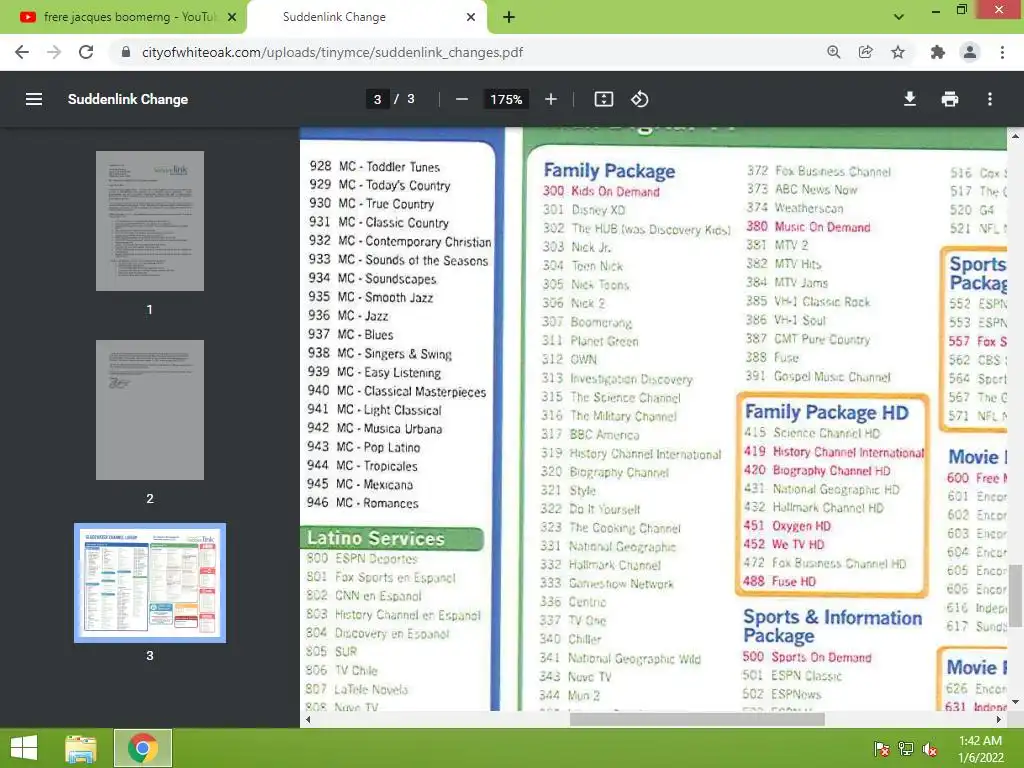Click "946 MC - Romances" line
Screen dimensions: 1024x768
[x=362, y=503]
